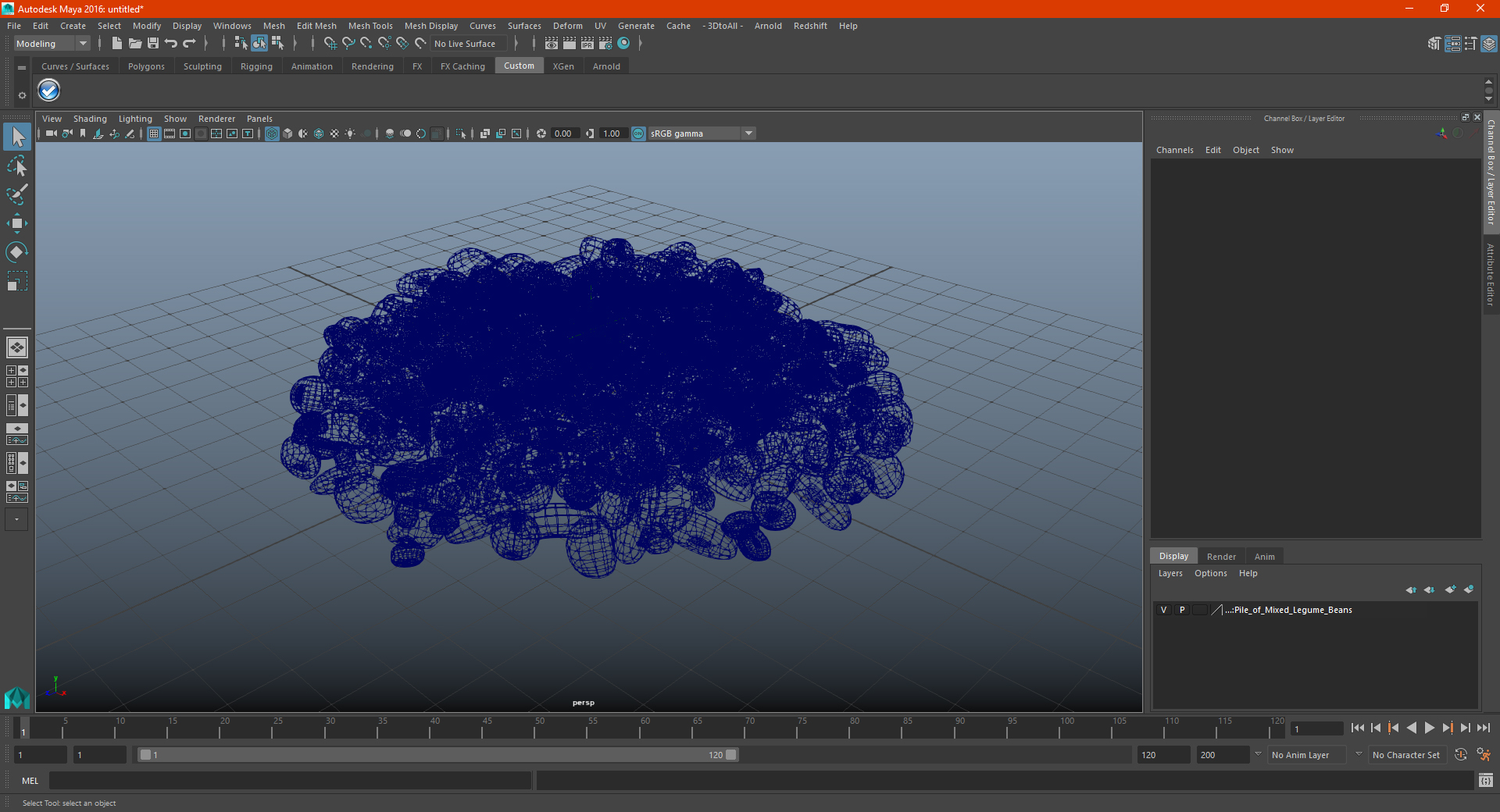Save the scene with the disk icon

(153, 44)
